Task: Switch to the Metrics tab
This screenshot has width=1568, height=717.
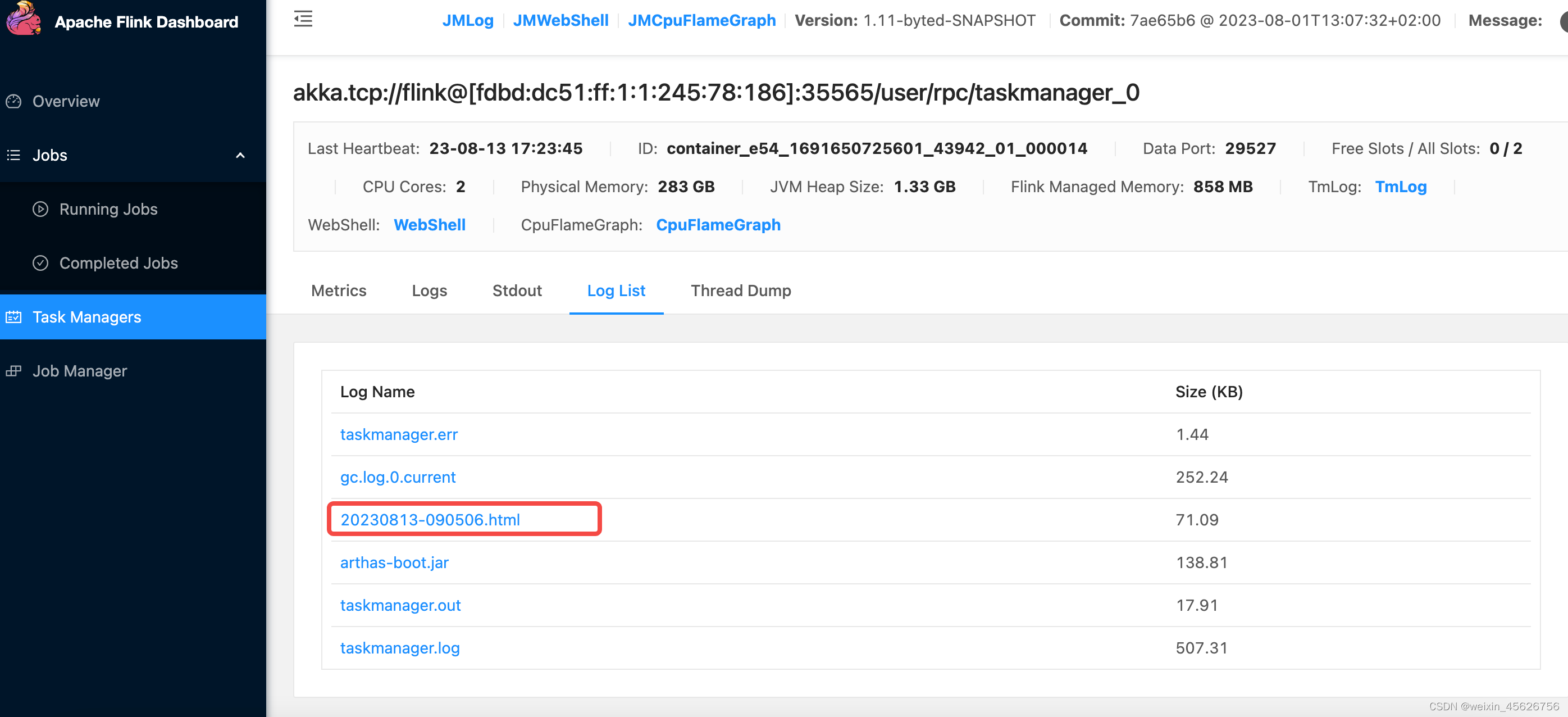Action: click(339, 291)
